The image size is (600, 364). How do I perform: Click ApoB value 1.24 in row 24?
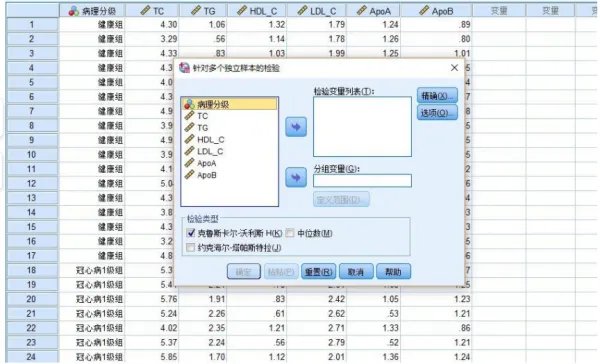pos(436,357)
